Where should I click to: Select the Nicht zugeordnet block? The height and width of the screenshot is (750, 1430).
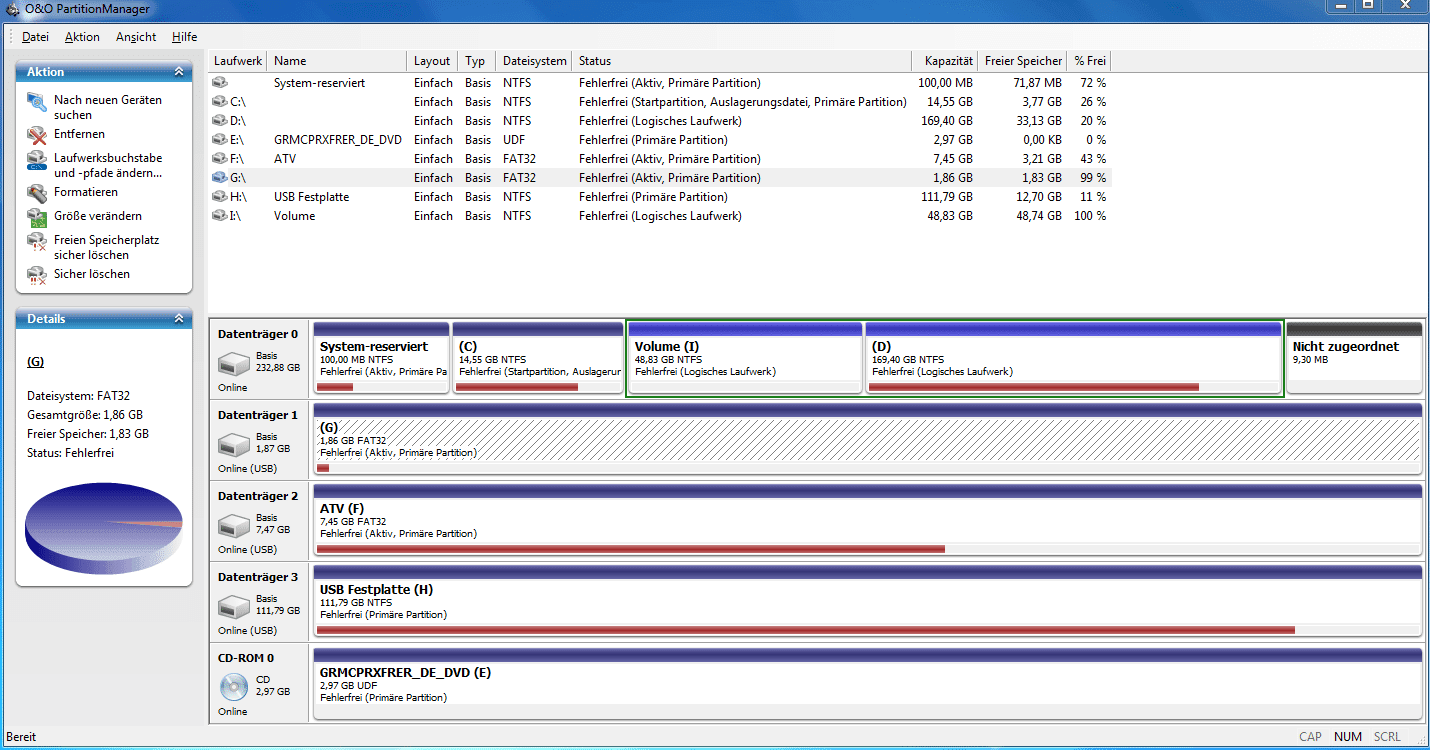[1354, 358]
